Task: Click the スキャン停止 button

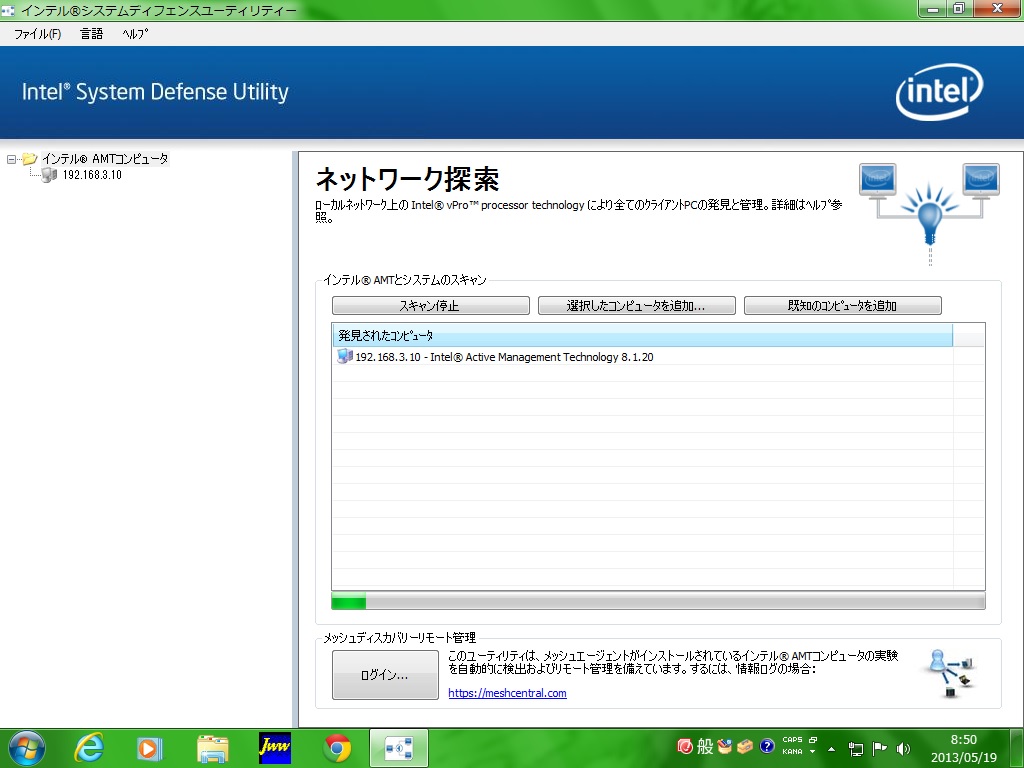Action: click(x=430, y=306)
